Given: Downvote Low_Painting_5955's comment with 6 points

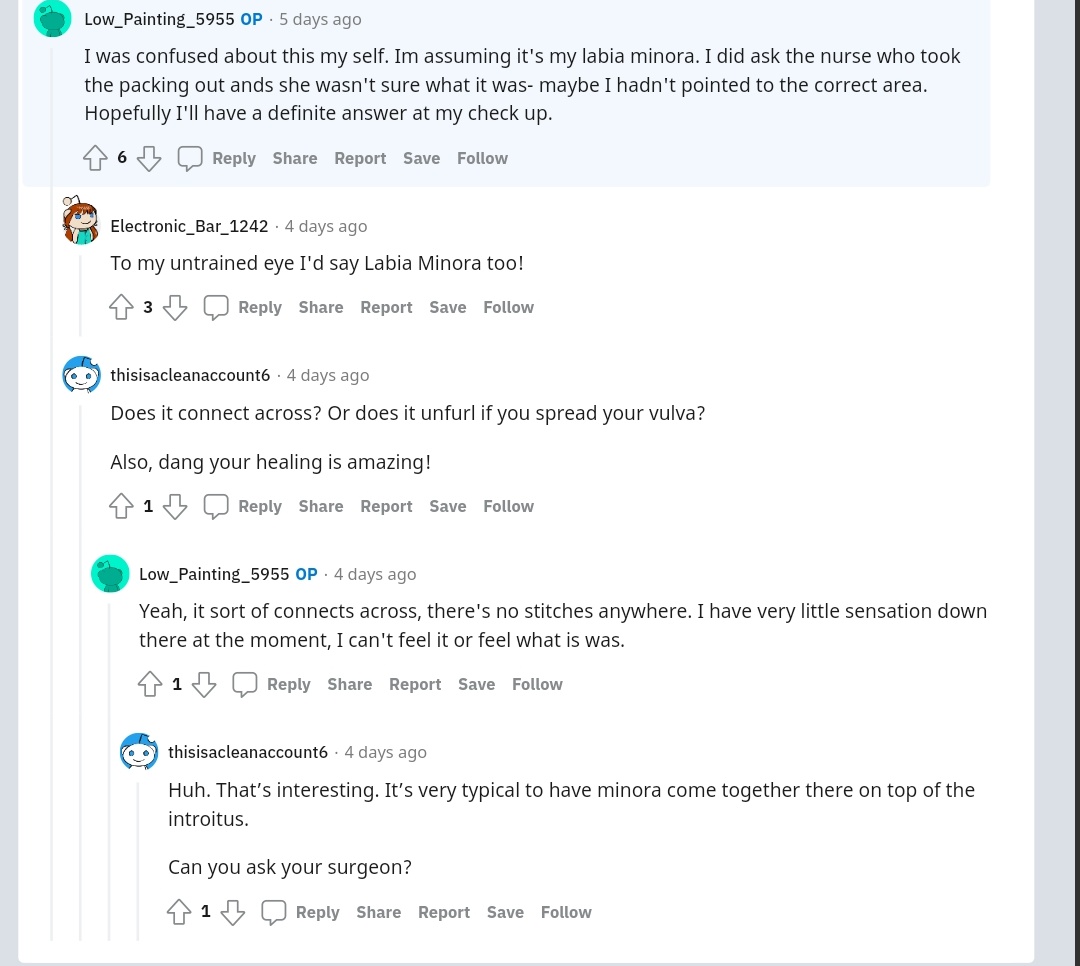Looking at the screenshot, I should click(x=149, y=158).
